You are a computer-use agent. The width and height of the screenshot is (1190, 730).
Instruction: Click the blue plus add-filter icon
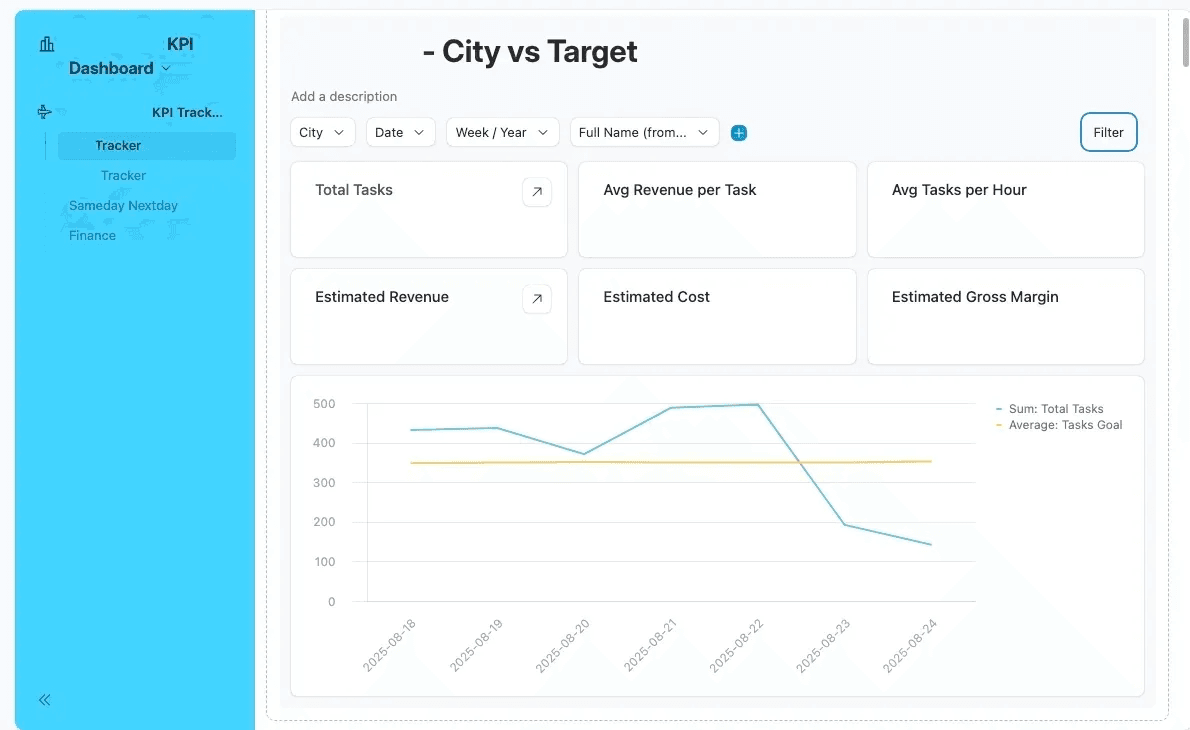coord(739,133)
